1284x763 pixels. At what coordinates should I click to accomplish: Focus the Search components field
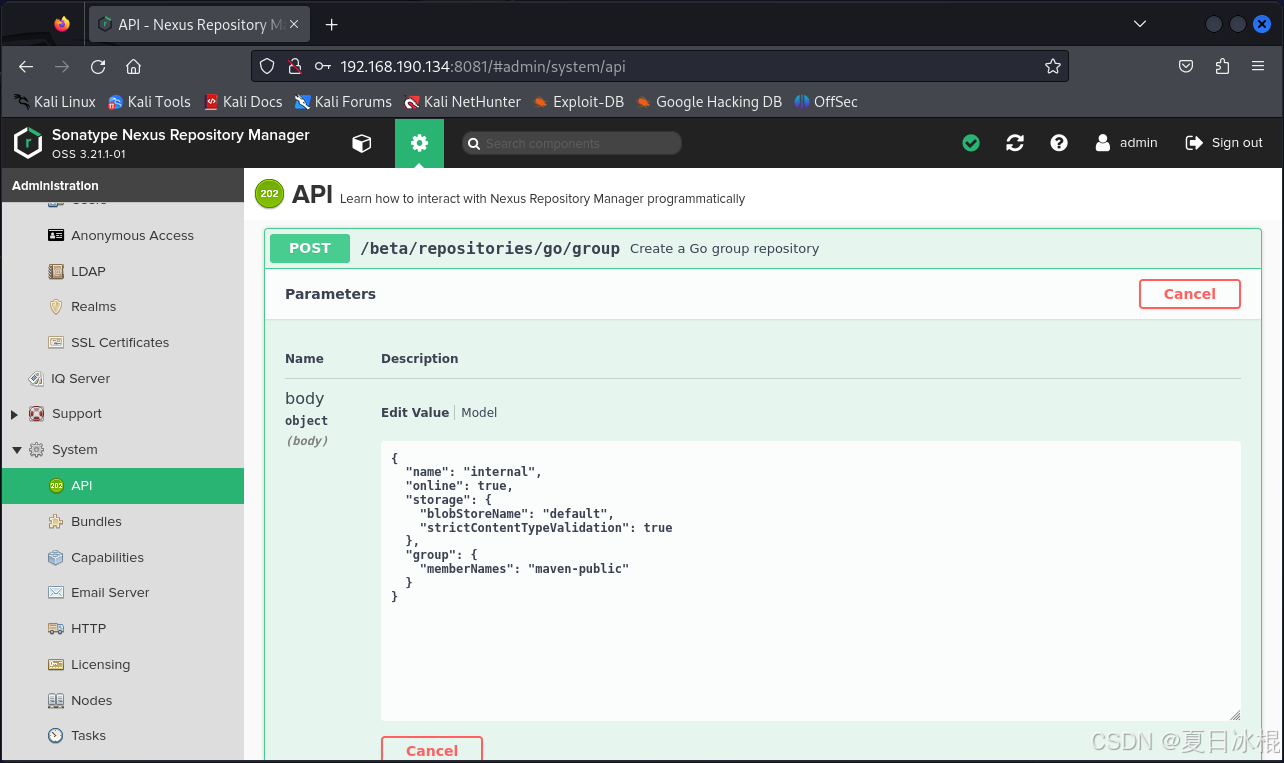pos(572,143)
